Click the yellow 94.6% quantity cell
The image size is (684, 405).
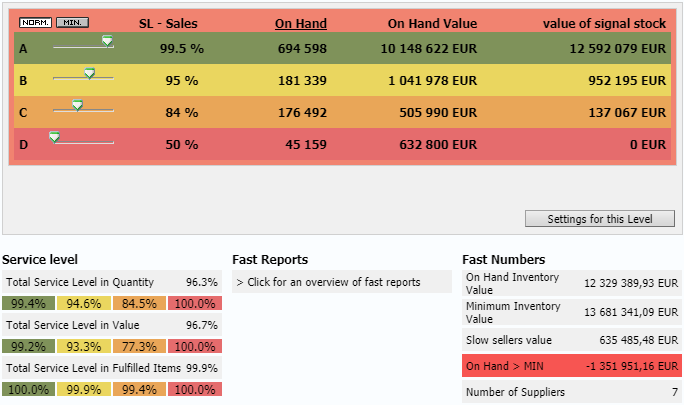pyautogui.click(x=84, y=303)
